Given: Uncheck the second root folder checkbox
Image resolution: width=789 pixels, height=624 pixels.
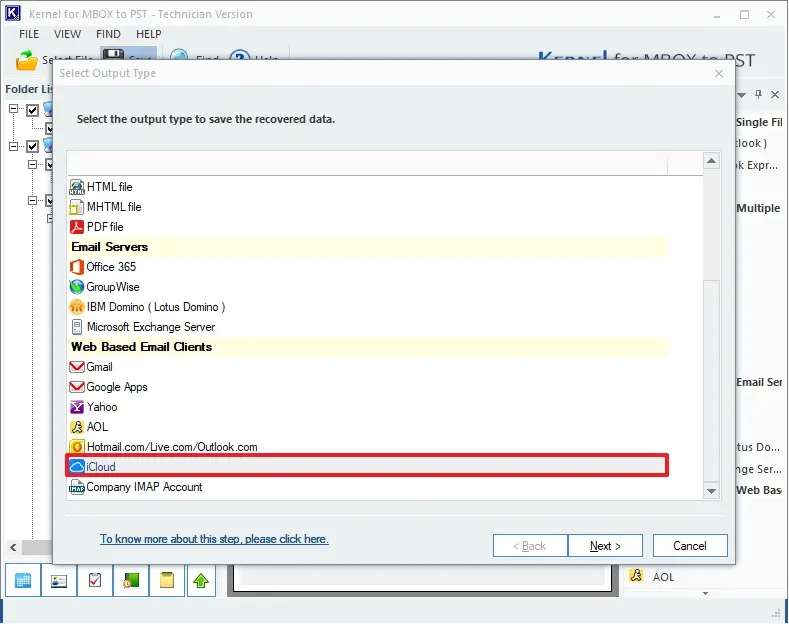Looking at the screenshot, I should point(33,146).
